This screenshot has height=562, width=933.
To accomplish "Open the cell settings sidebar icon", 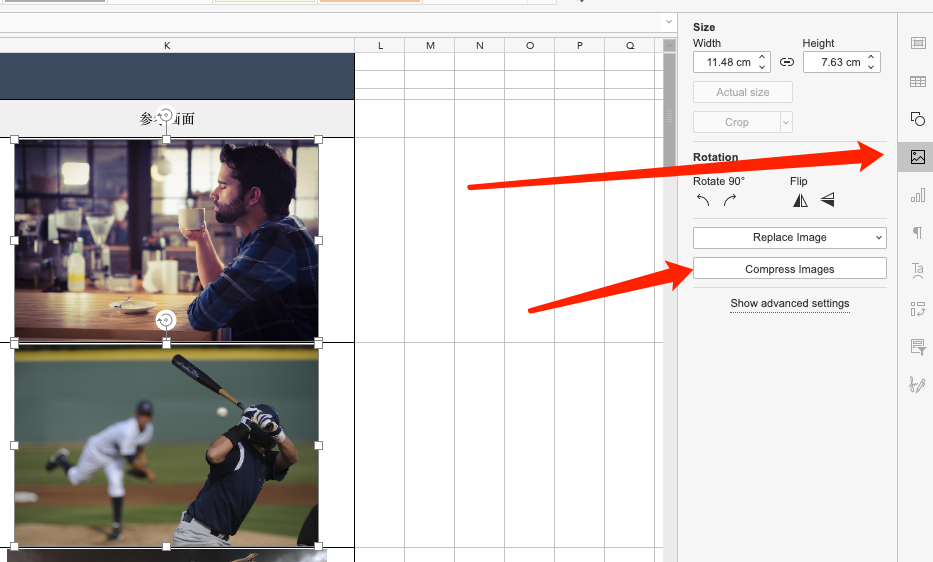I will coord(917,43).
